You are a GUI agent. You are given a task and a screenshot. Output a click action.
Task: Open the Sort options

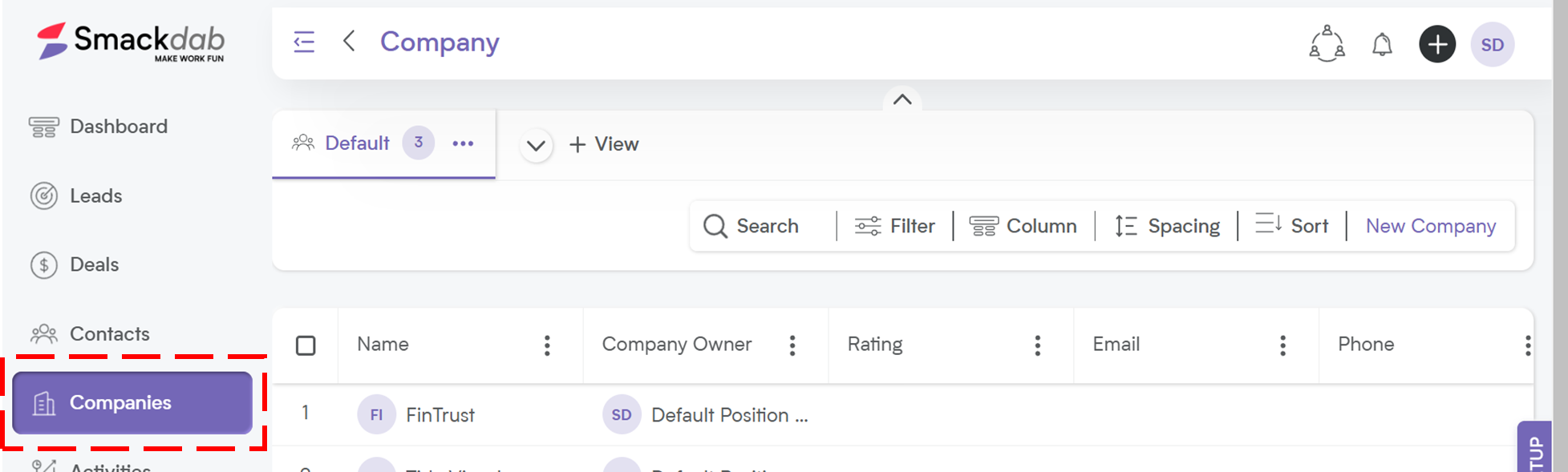tap(1291, 225)
